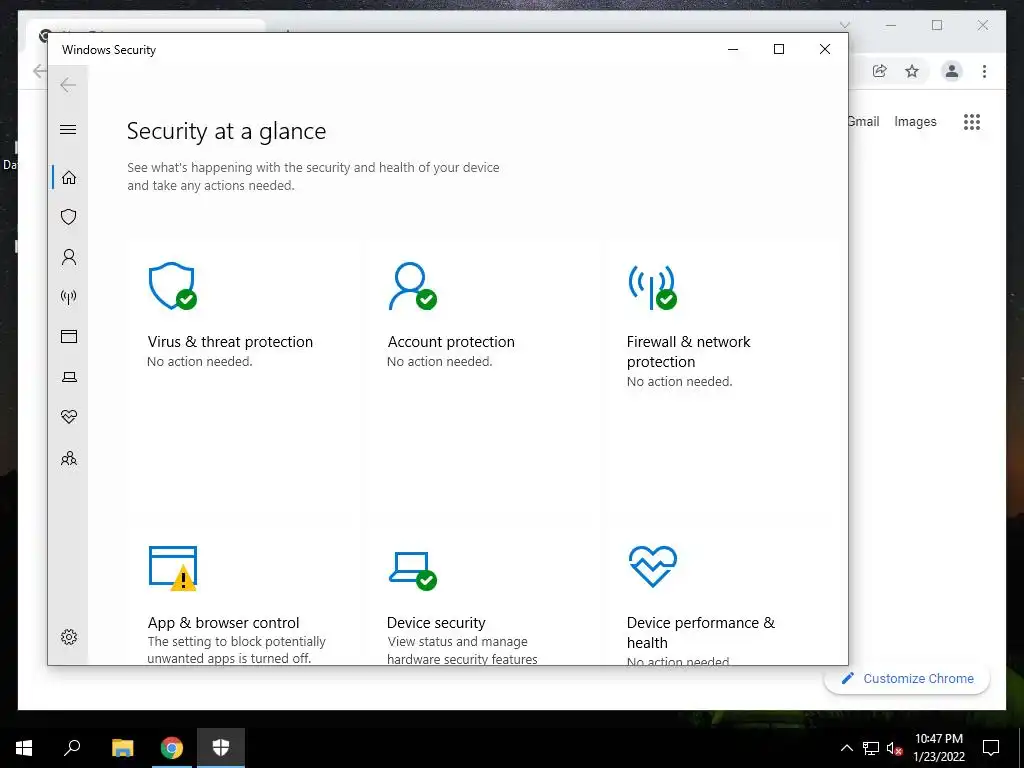Open the Windows Start menu

pos(24,748)
